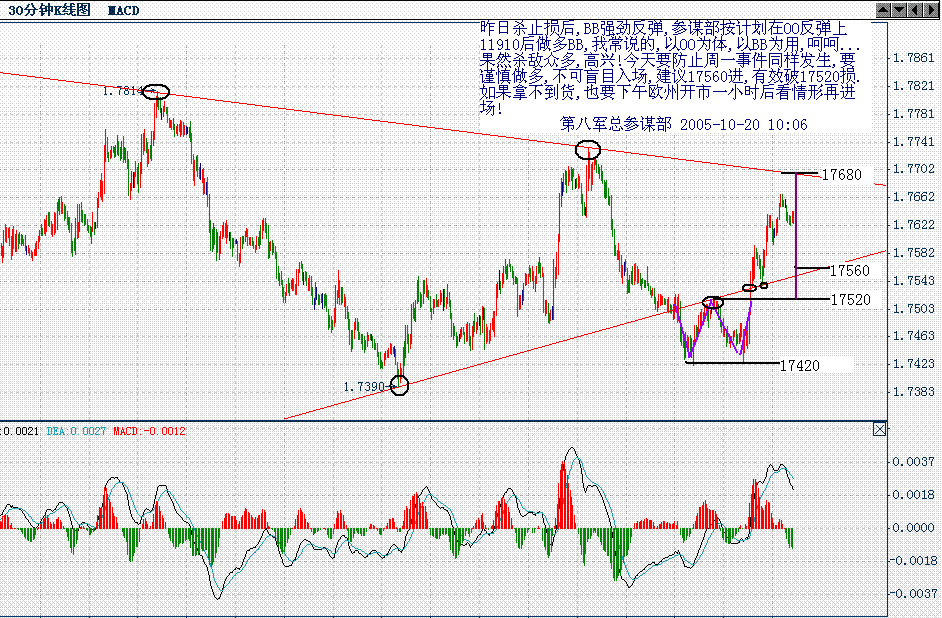Click the MACD label in the title bar
Image resolution: width=942 pixels, height=618 pixels.
124,11
